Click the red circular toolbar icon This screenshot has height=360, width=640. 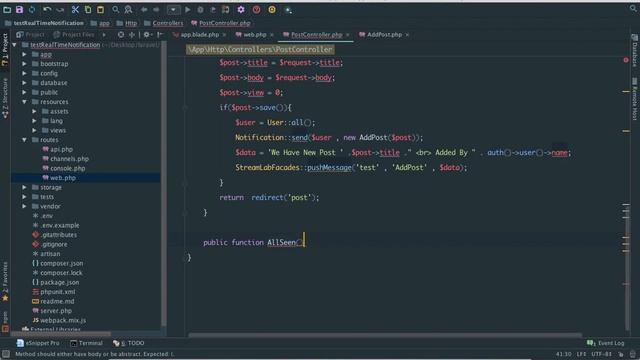click(256, 9)
